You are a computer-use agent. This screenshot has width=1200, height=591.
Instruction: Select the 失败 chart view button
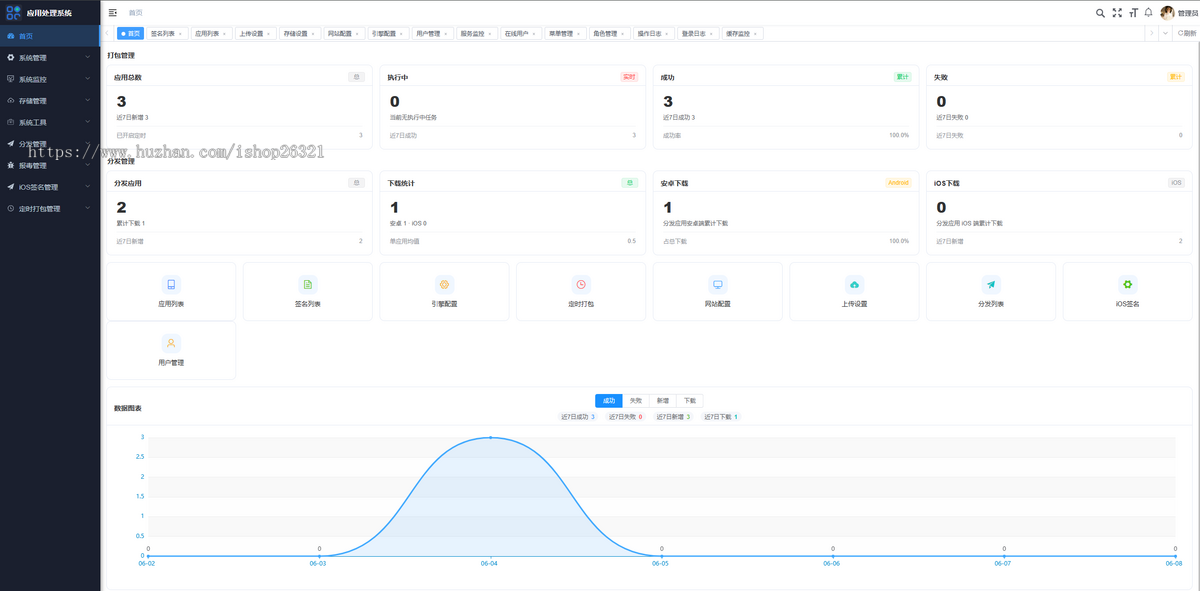(x=636, y=400)
